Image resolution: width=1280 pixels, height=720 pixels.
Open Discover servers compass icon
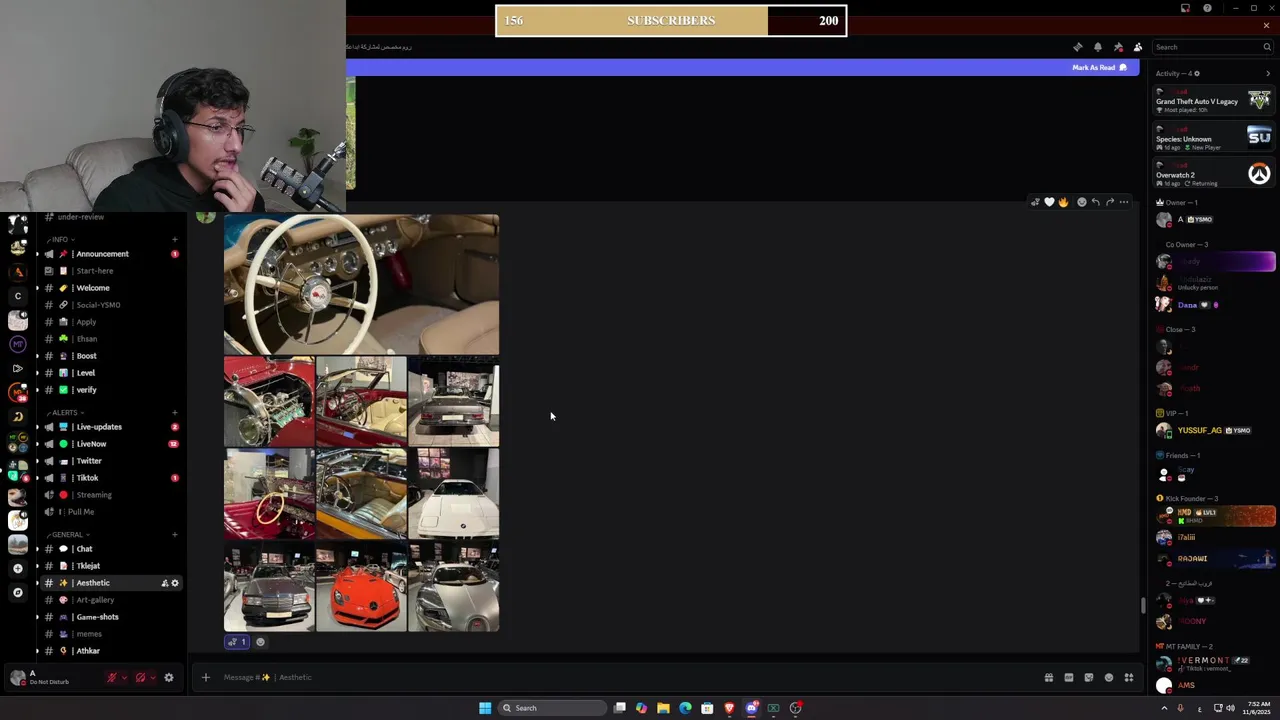17,592
